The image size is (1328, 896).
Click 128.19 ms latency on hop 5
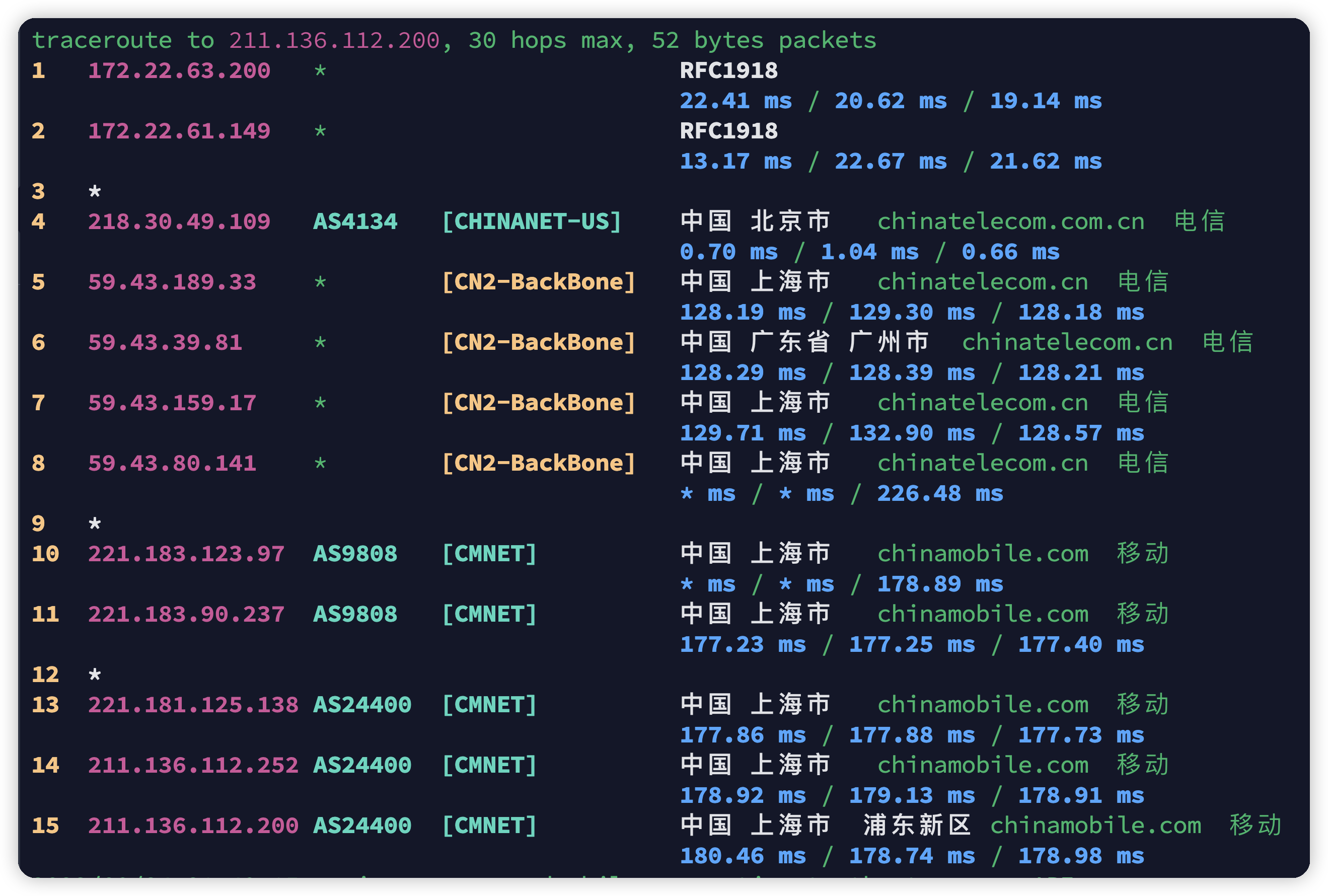[x=743, y=313]
